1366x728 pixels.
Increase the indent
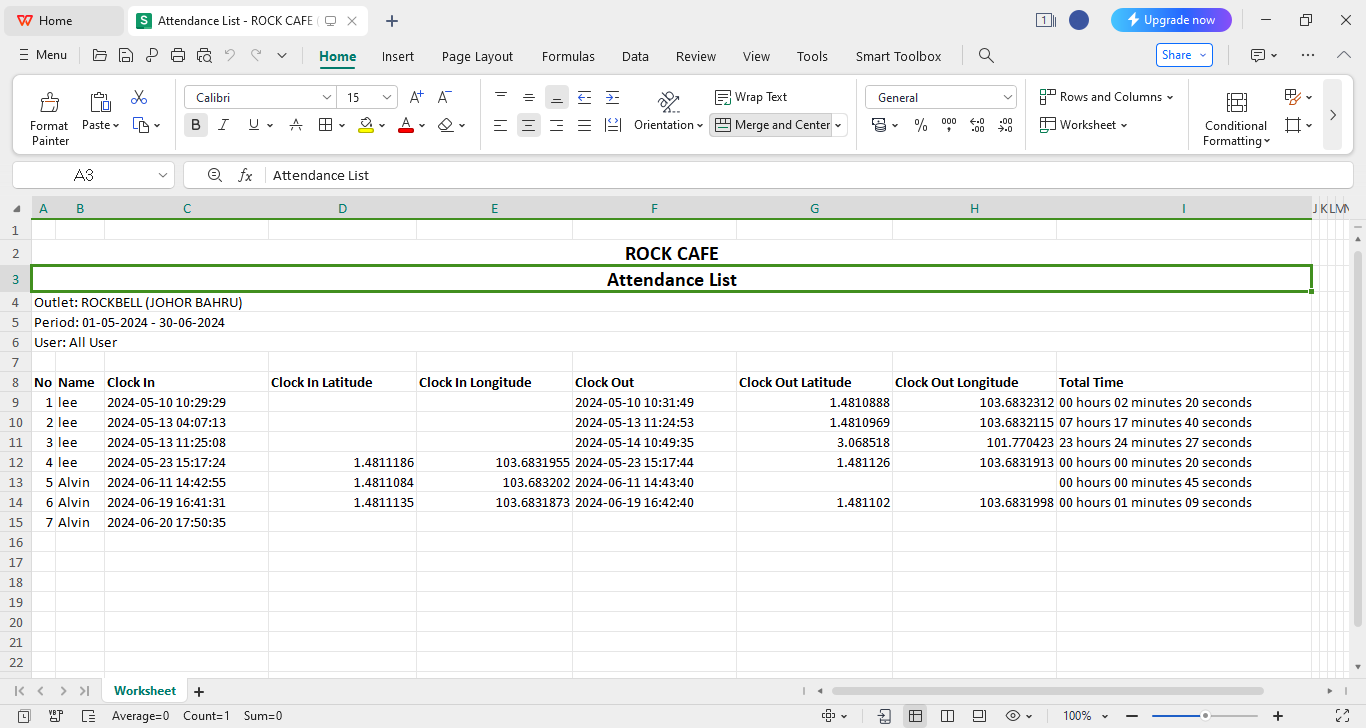point(613,97)
